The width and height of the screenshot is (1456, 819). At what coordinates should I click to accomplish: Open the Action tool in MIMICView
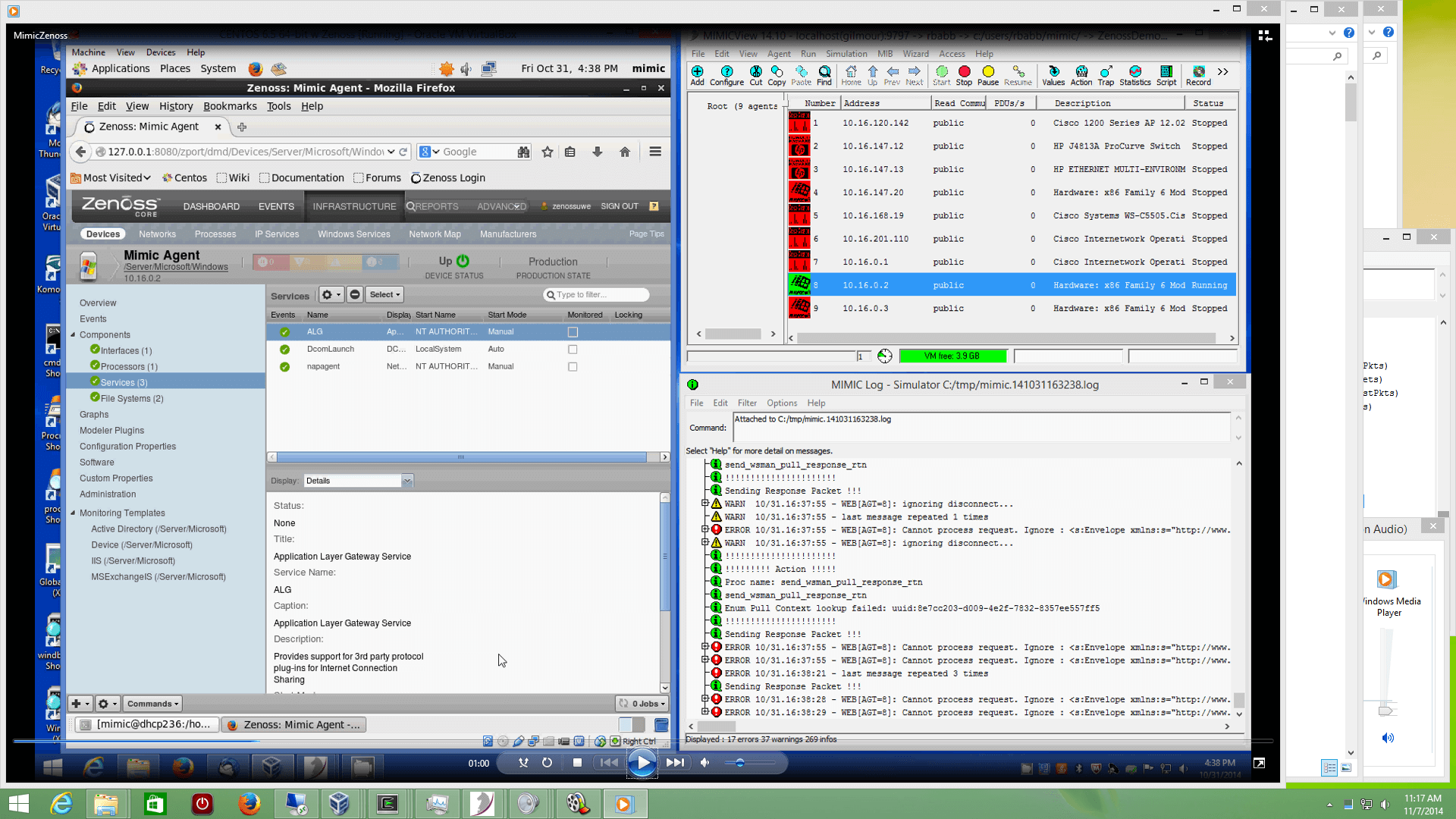coord(1081,75)
